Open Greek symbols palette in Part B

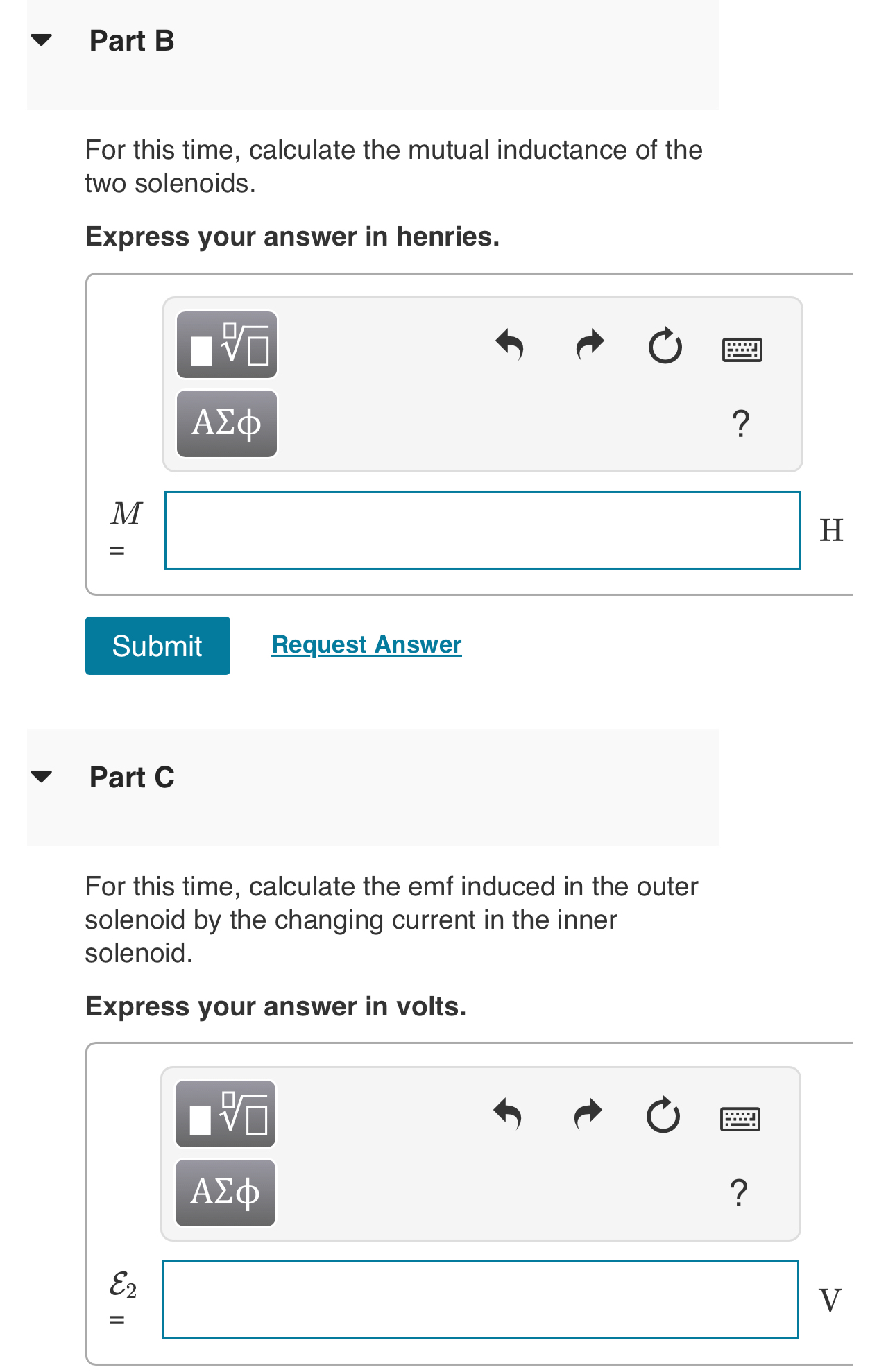tap(227, 423)
